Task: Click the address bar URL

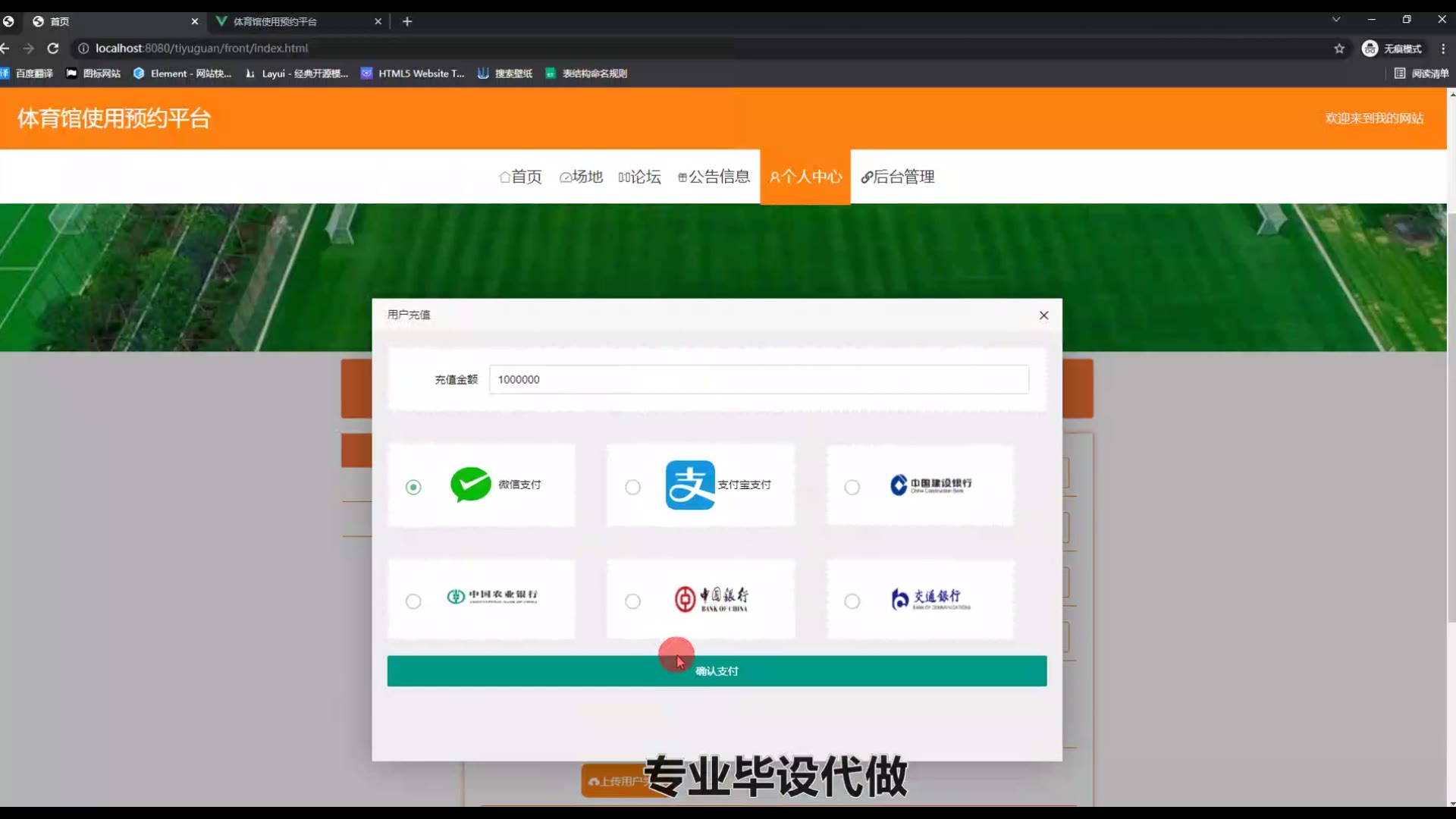Action: [202, 48]
